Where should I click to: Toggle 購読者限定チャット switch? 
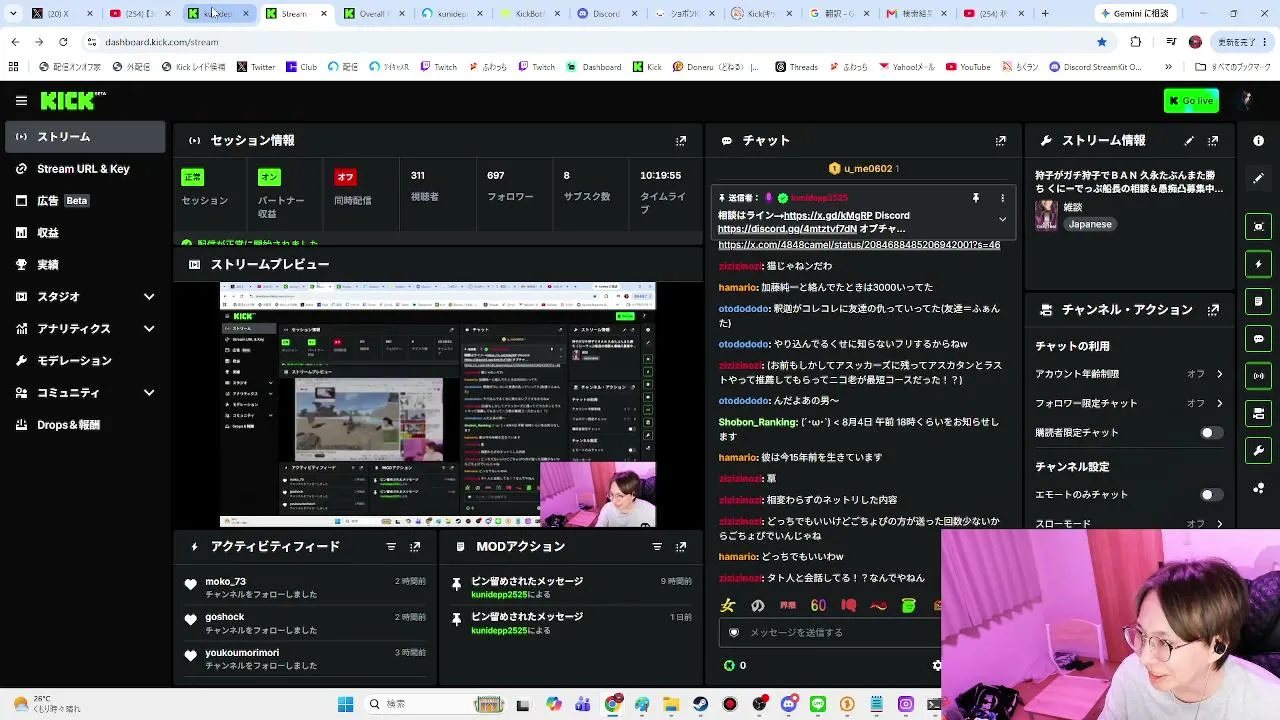(x=1210, y=433)
